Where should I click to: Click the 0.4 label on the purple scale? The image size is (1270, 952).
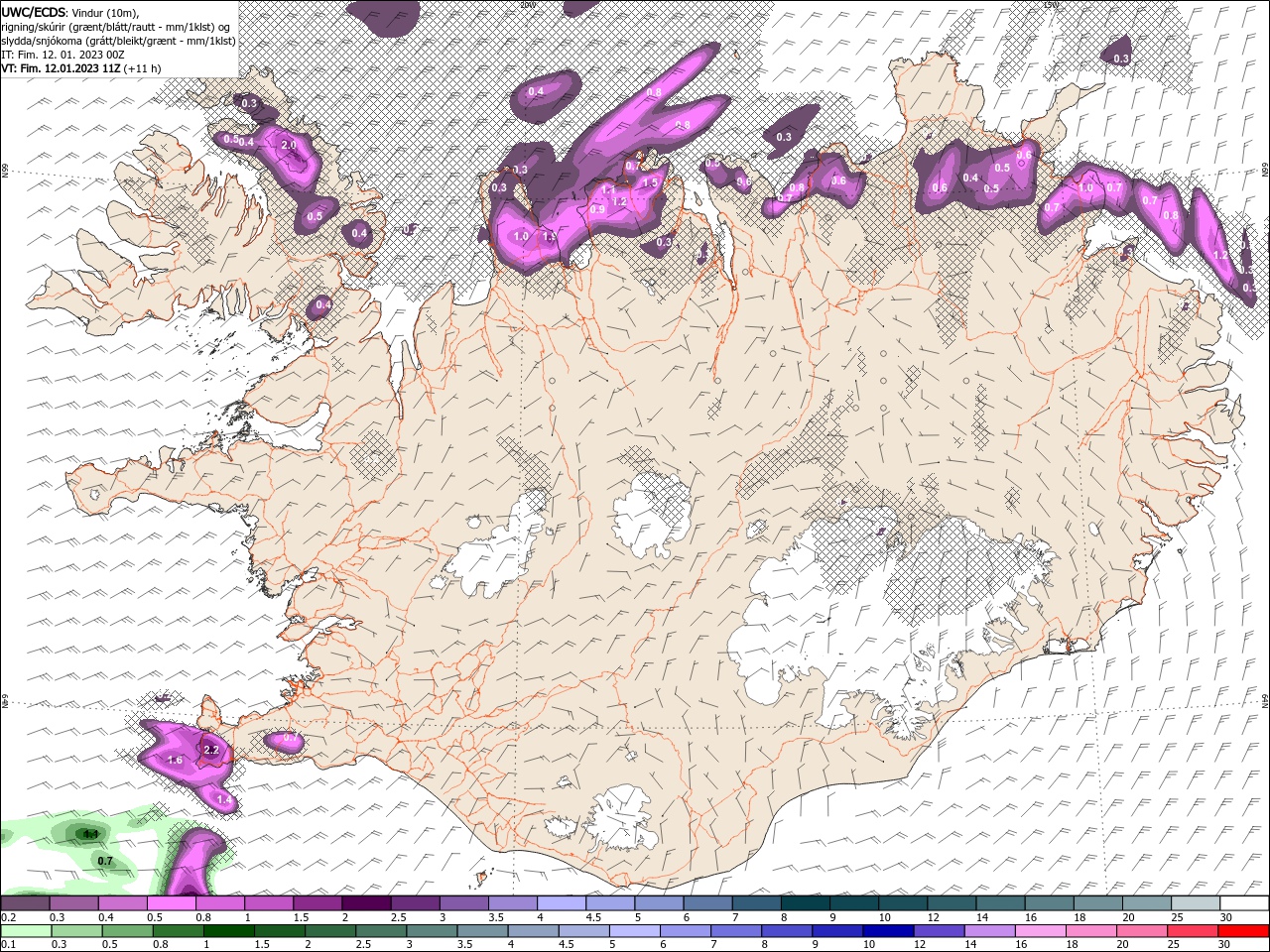pyautogui.click(x=105, y=917)
